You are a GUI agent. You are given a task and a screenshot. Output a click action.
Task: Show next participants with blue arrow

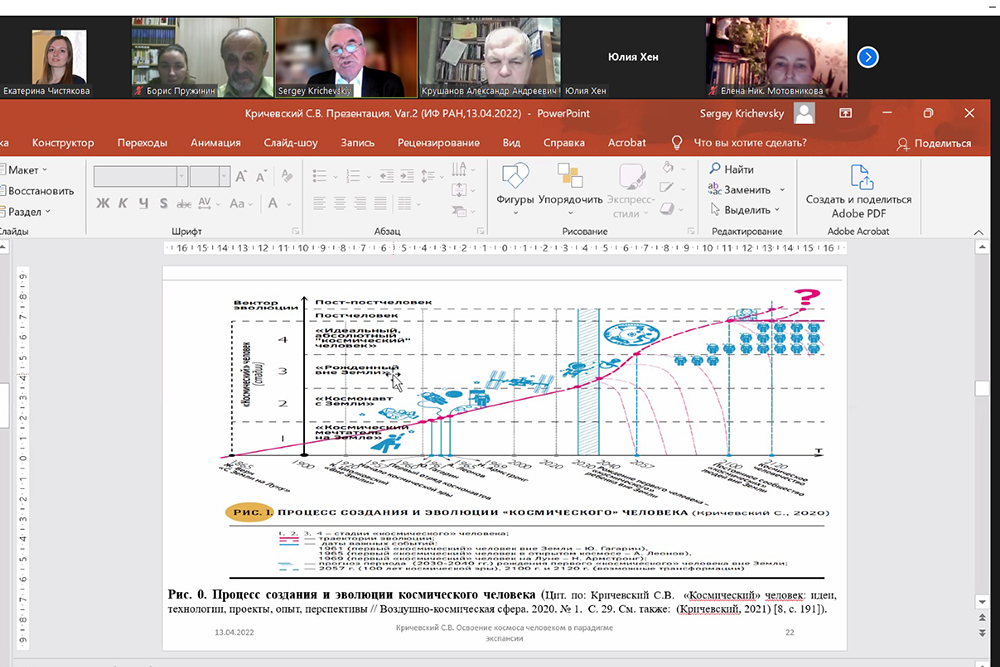(x=868, y=57)
